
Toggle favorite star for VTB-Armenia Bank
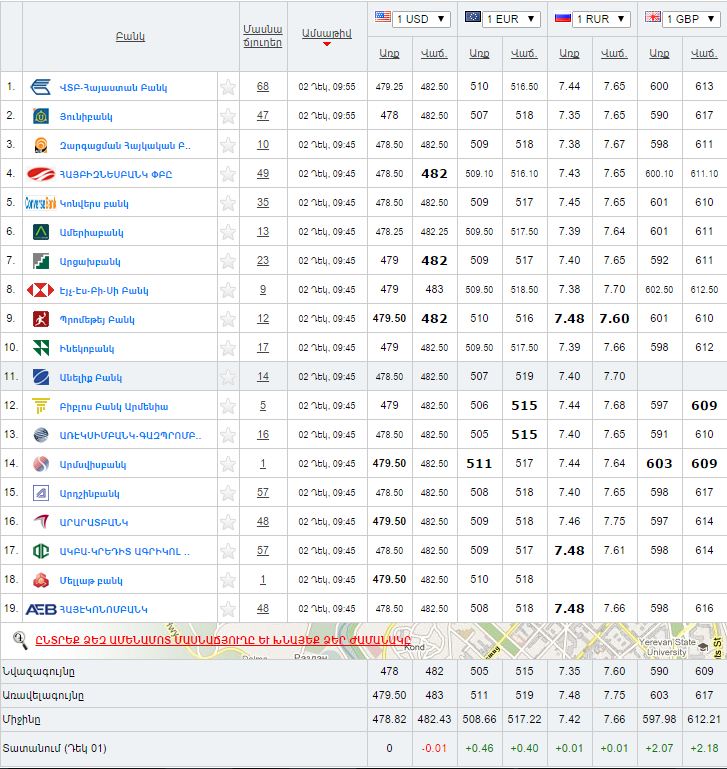pyautogui.click(x=228, y=87)
